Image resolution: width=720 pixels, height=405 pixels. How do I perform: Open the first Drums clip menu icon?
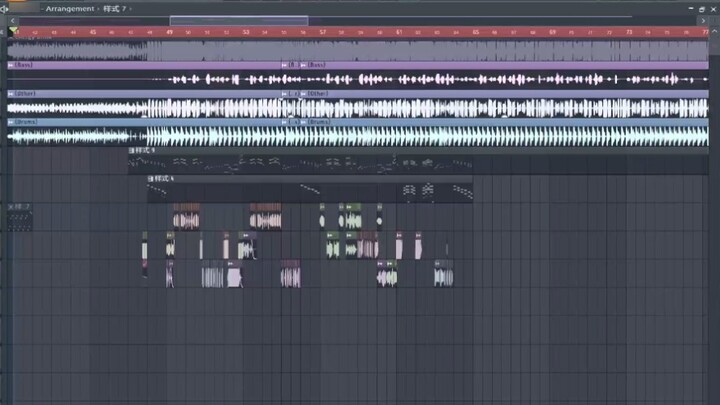(11, 122)
